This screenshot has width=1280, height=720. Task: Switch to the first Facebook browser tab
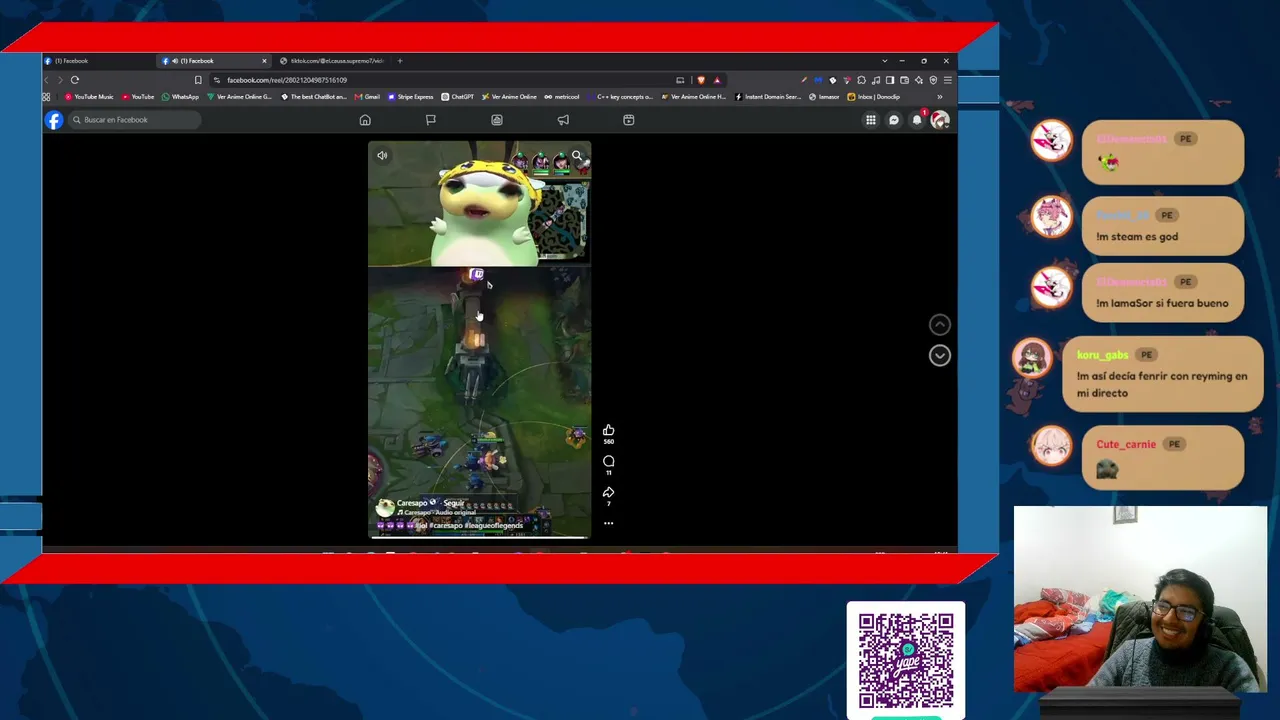[x=98, y=61]
